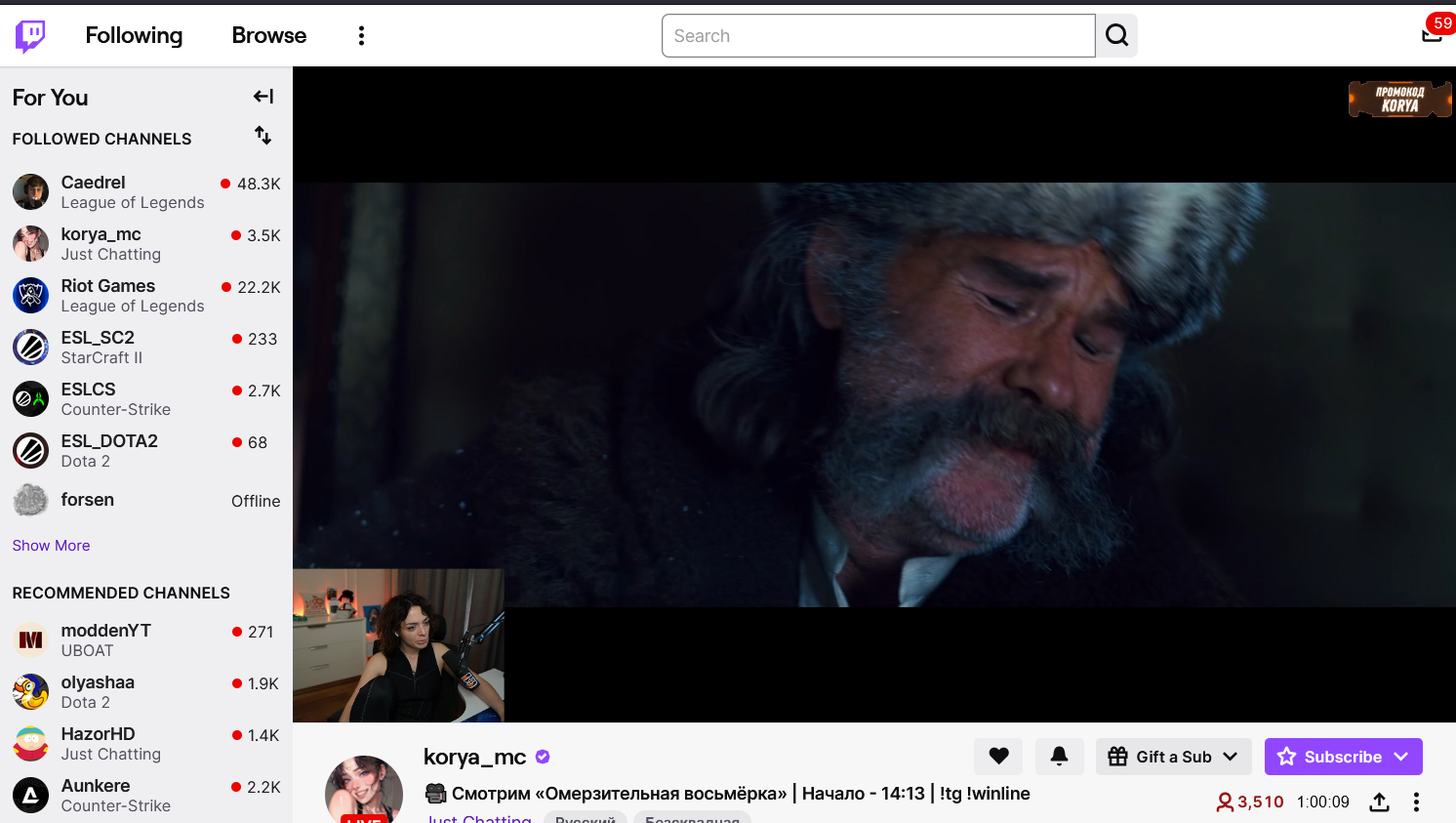Open Gift a Sub dropdown
The width and height of the screenshot is (1456, 823).
point(1173,757)
